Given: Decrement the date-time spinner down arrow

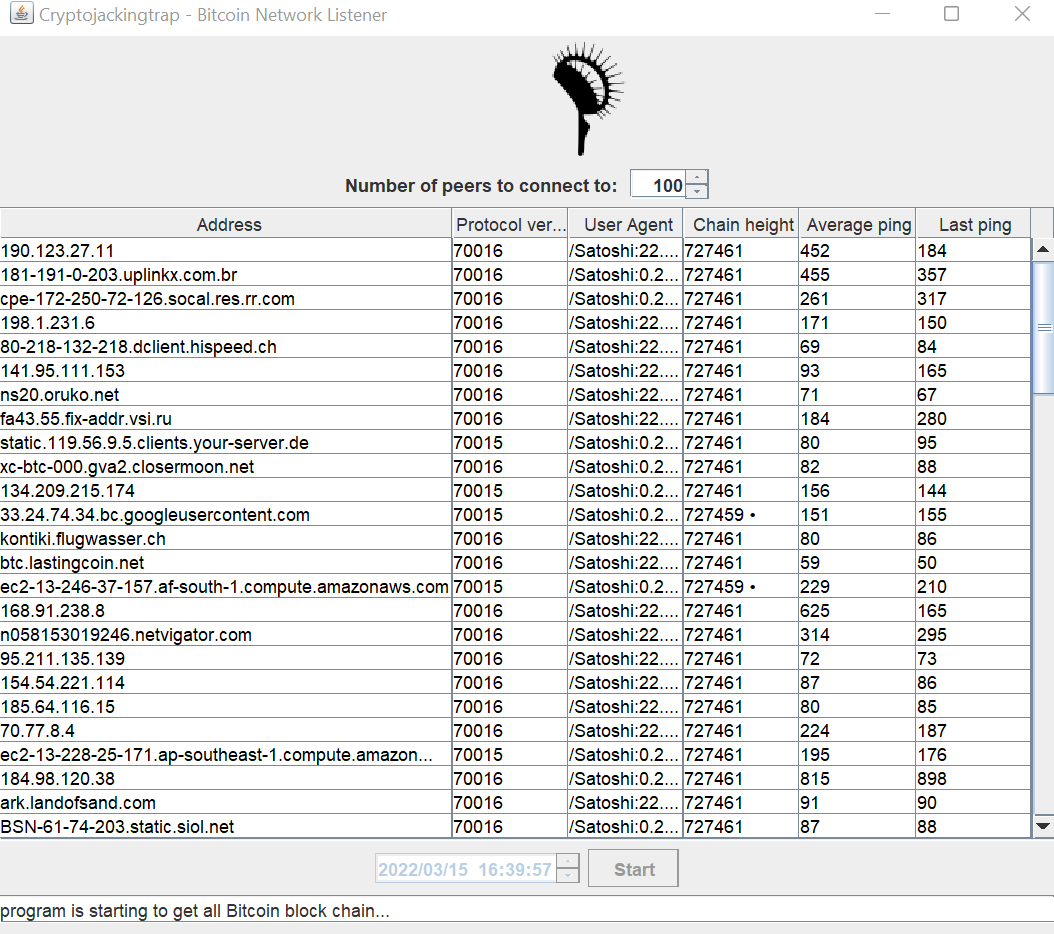Looking at the screenshot, I should tap(568, 875).
